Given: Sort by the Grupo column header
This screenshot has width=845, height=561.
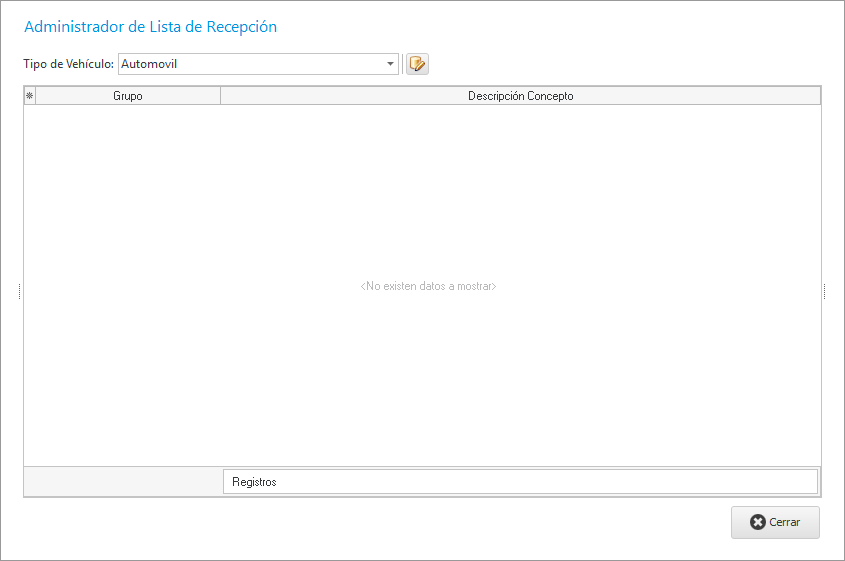Looking at the screenshot, I should [x=128, y=96].
